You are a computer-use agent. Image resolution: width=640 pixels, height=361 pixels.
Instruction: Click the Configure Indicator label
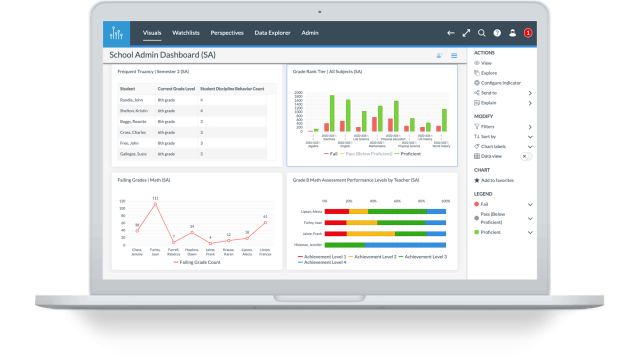[x=501, y=83]
